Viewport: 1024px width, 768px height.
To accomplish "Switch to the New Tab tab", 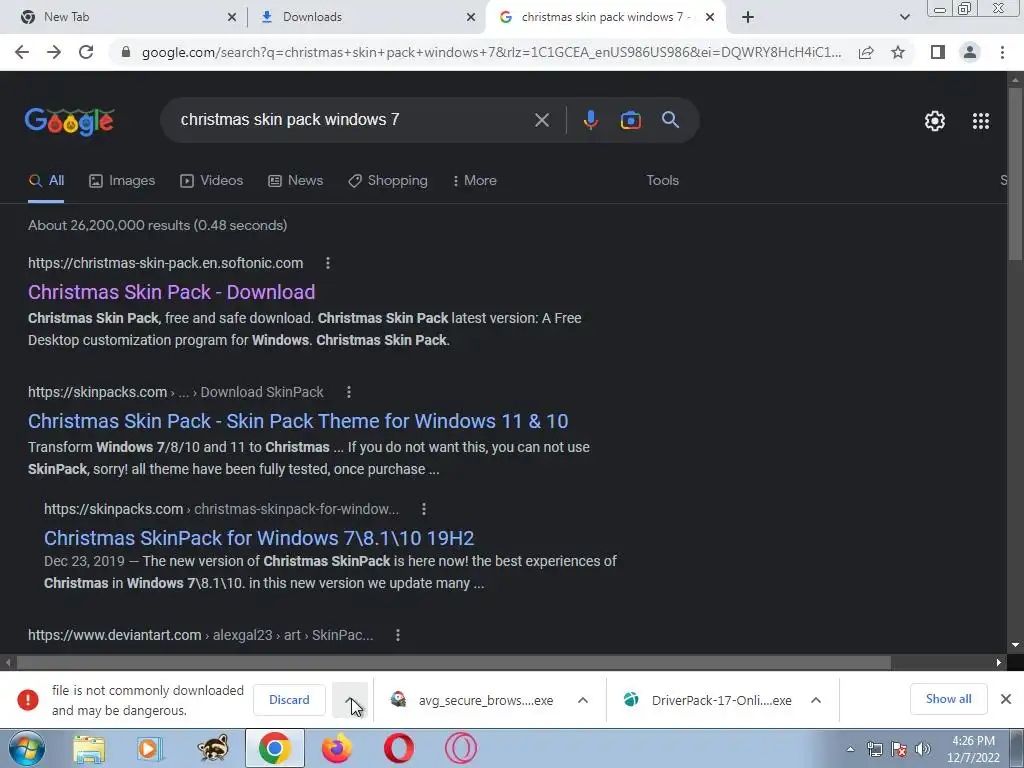I will pos(124,17).
